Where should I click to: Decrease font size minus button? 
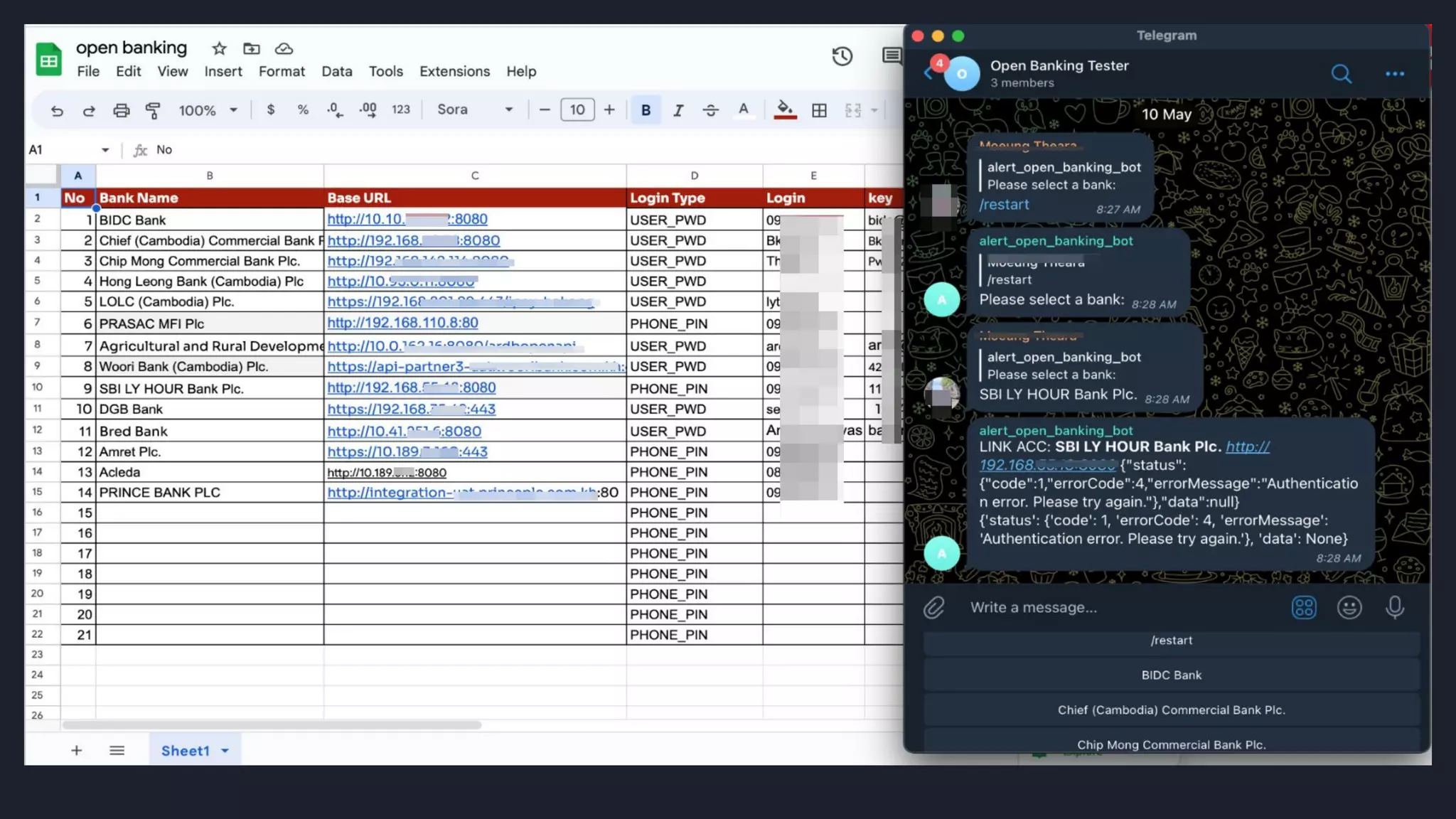click(545, 109)
